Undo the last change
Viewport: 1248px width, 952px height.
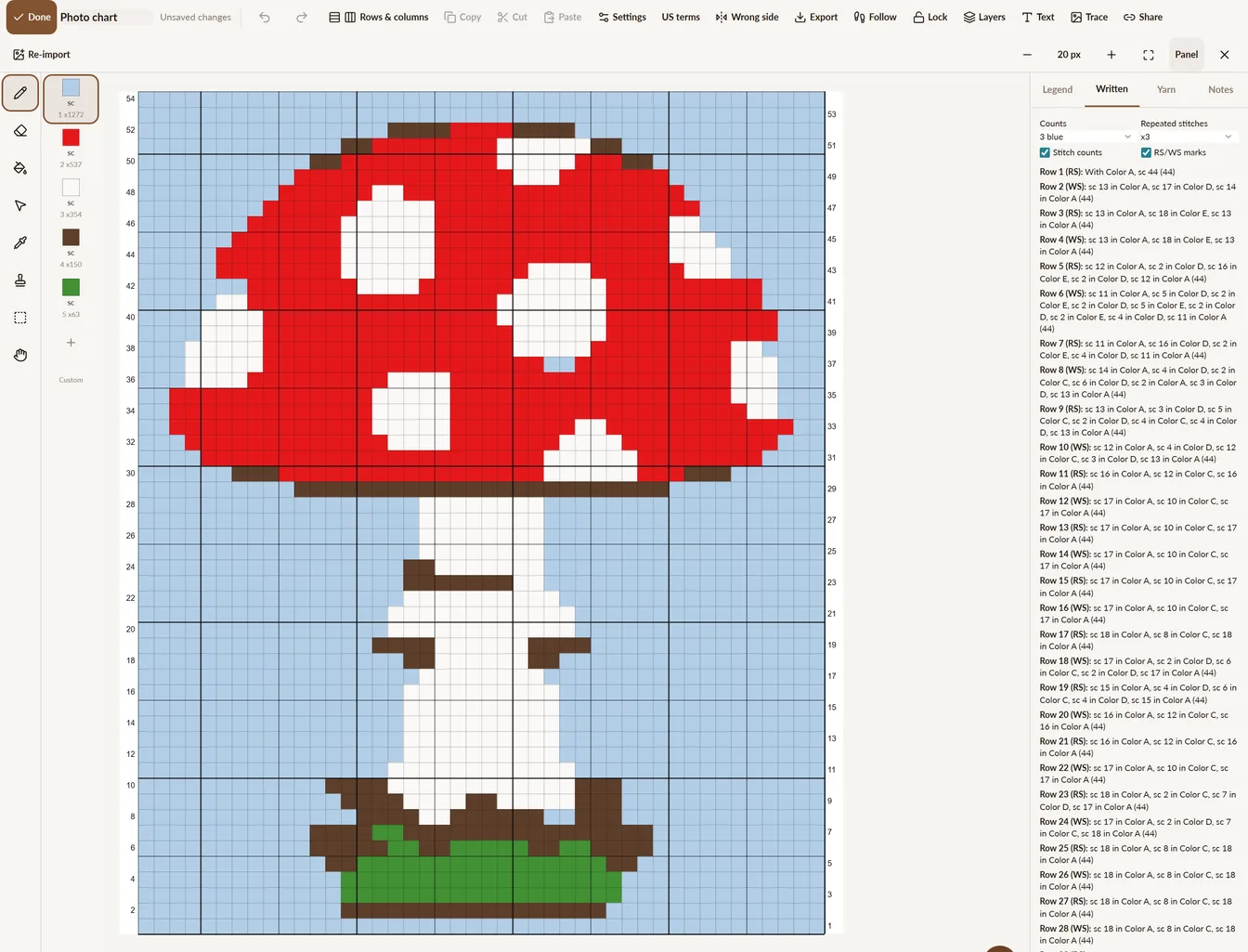pyautogui.click(x=265, y=17)
